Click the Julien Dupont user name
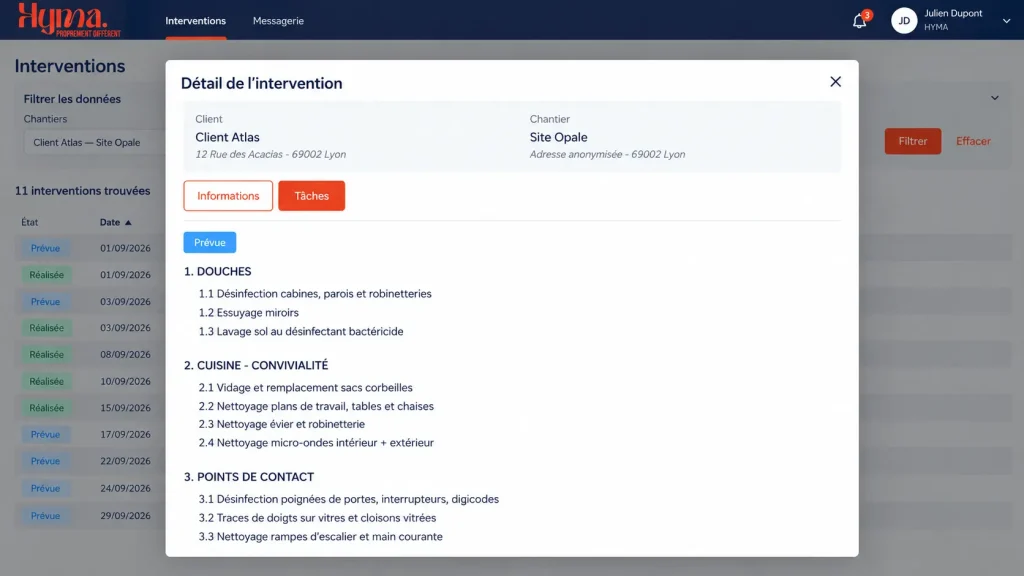 point(953,14)
